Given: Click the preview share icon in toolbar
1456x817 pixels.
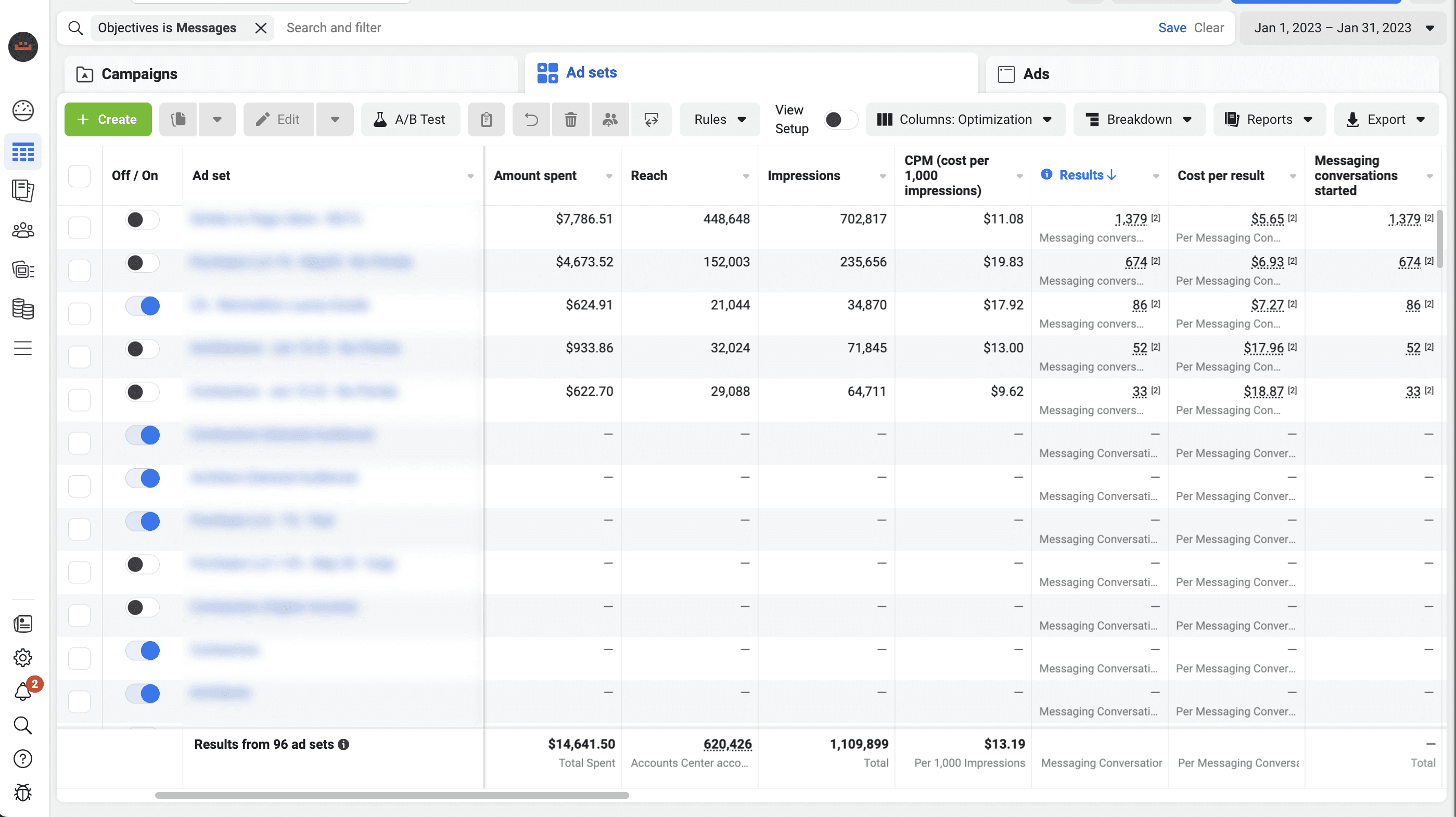Looking at the screenshot, I should (x=650, y=119).
